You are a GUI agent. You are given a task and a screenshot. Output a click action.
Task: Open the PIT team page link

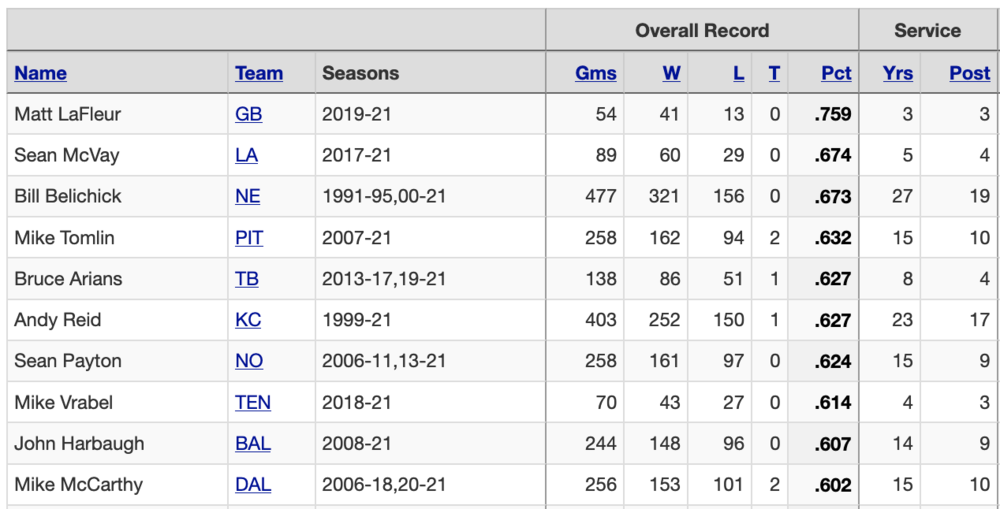coord(250,238)
